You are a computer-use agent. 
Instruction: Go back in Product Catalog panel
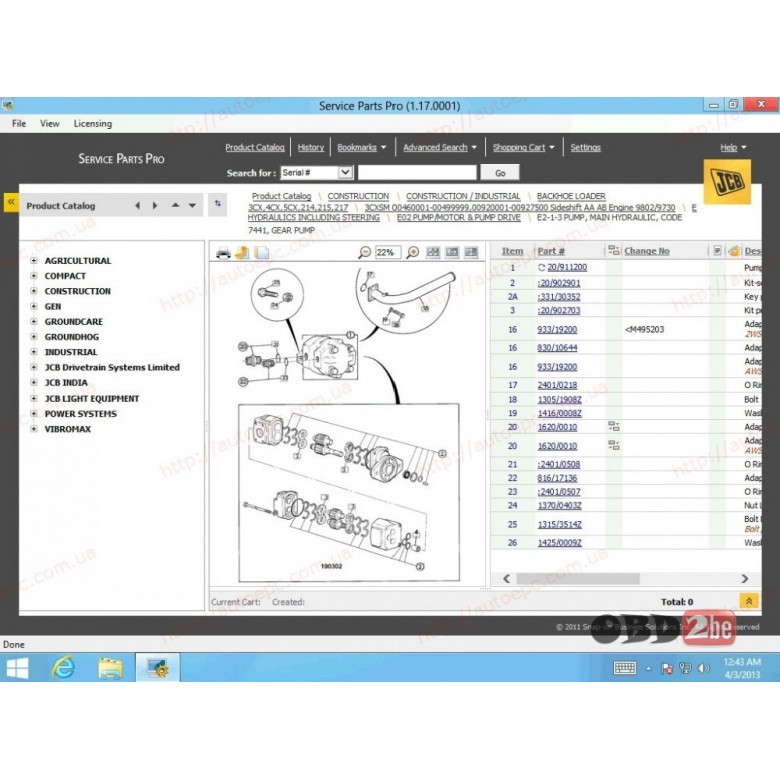[x=137, y=205]
